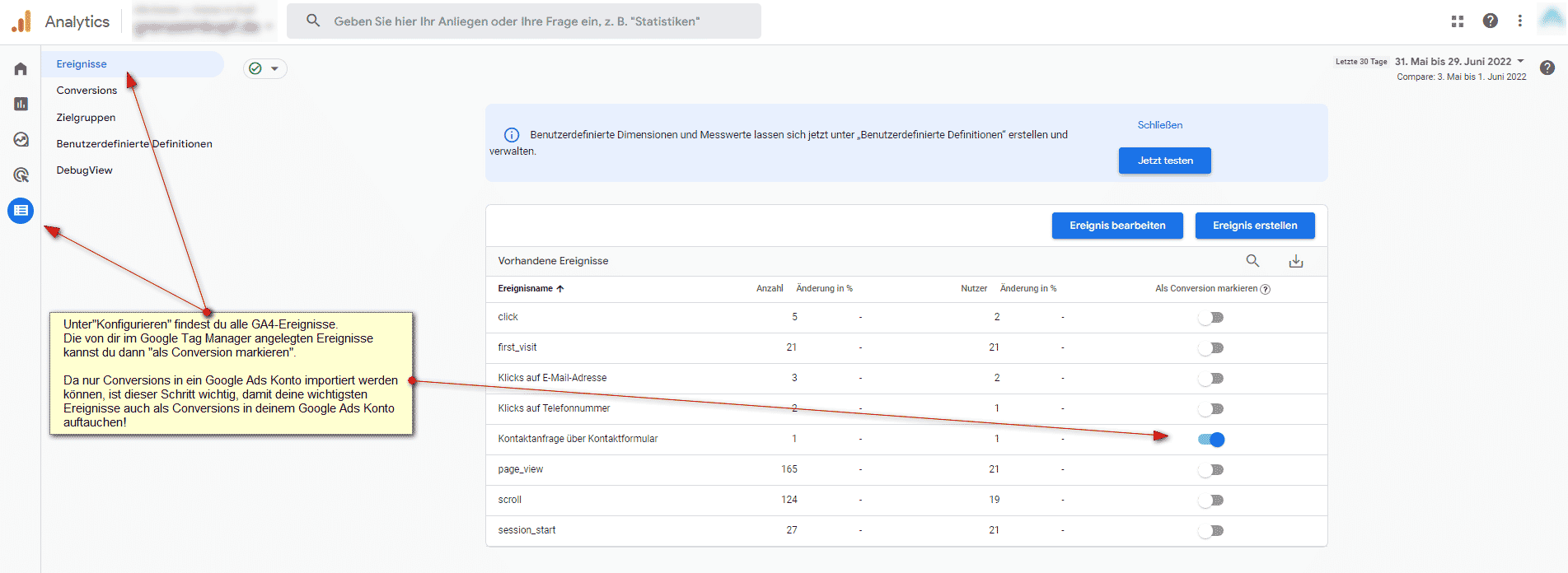Open the Google apps grid icon
The height and width of the screenshot is (573, 1568).
[1457, 21]
